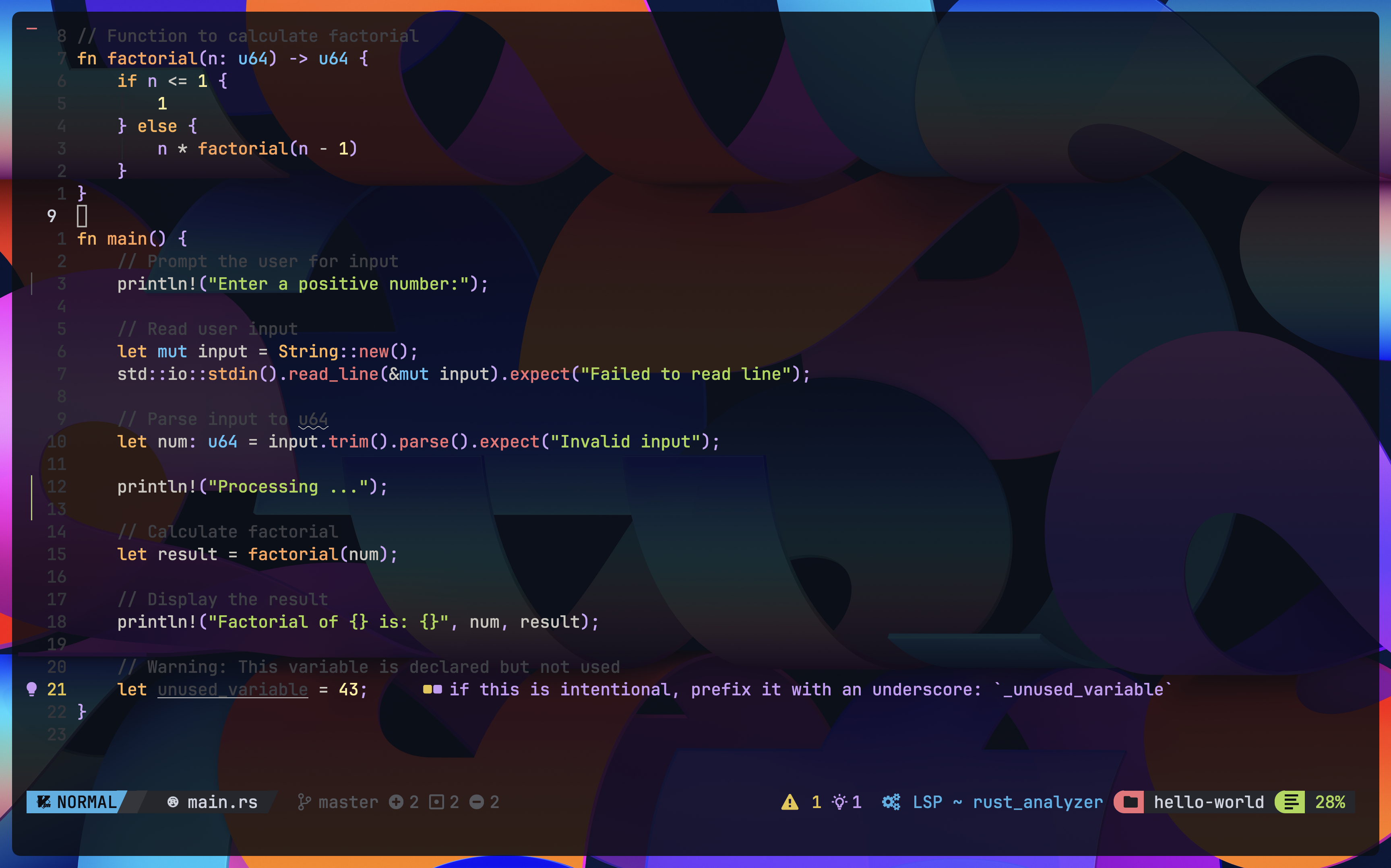
Task: Click the Vim NORMAL mode icon in statusline
Action: [x=43, y=802]
